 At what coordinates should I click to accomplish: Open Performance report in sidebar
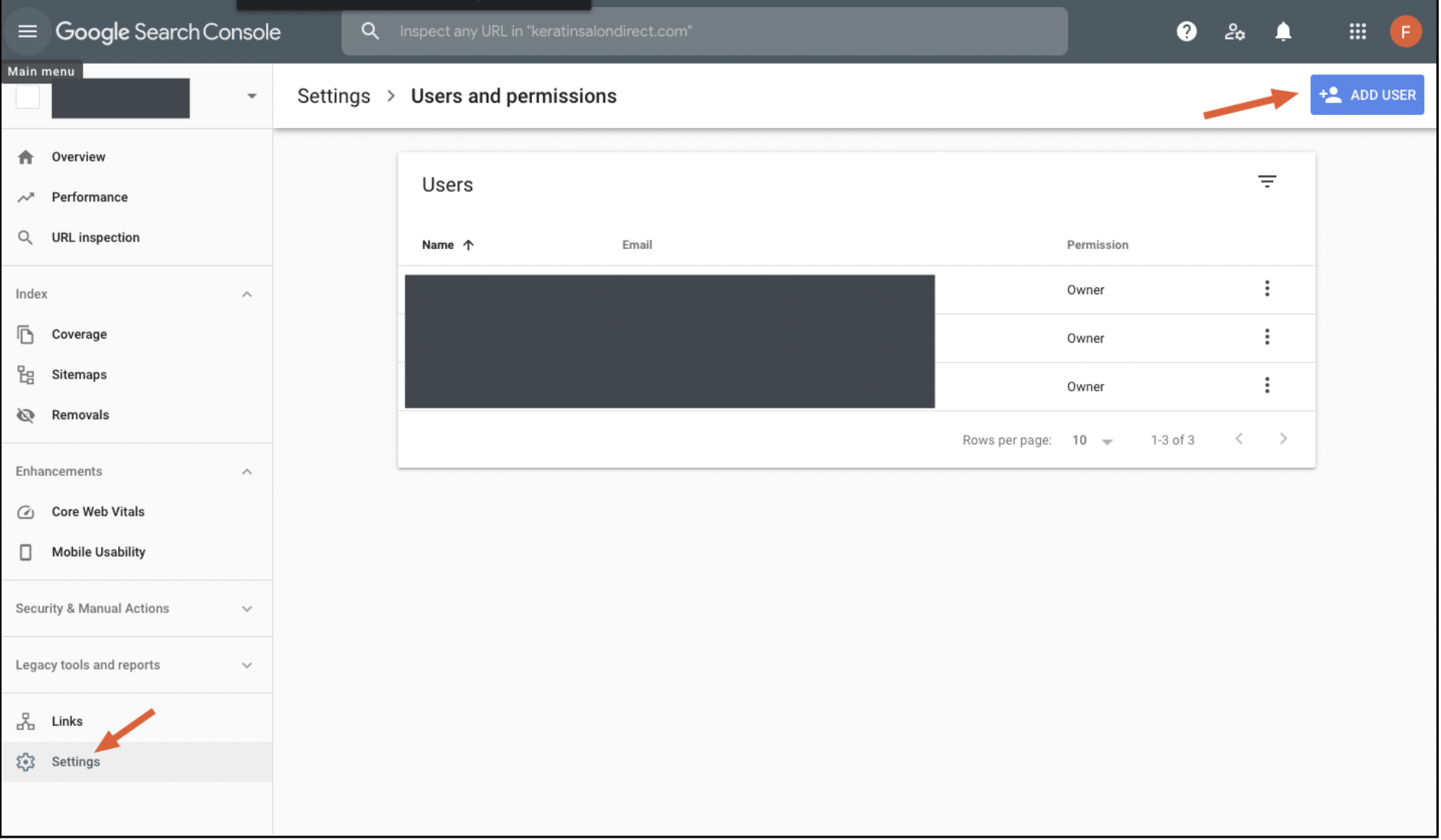tap(136, 198)
